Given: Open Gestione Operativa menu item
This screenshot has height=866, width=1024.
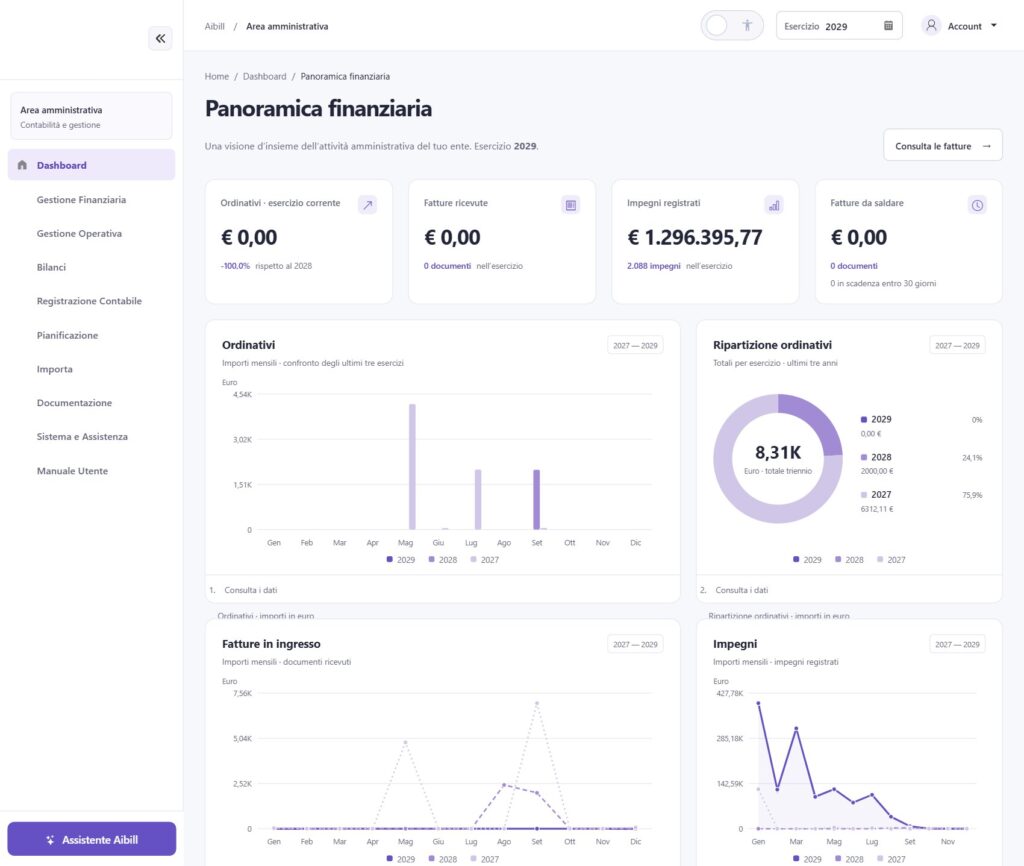Looking at the screenshot, I should pos(79,233).
